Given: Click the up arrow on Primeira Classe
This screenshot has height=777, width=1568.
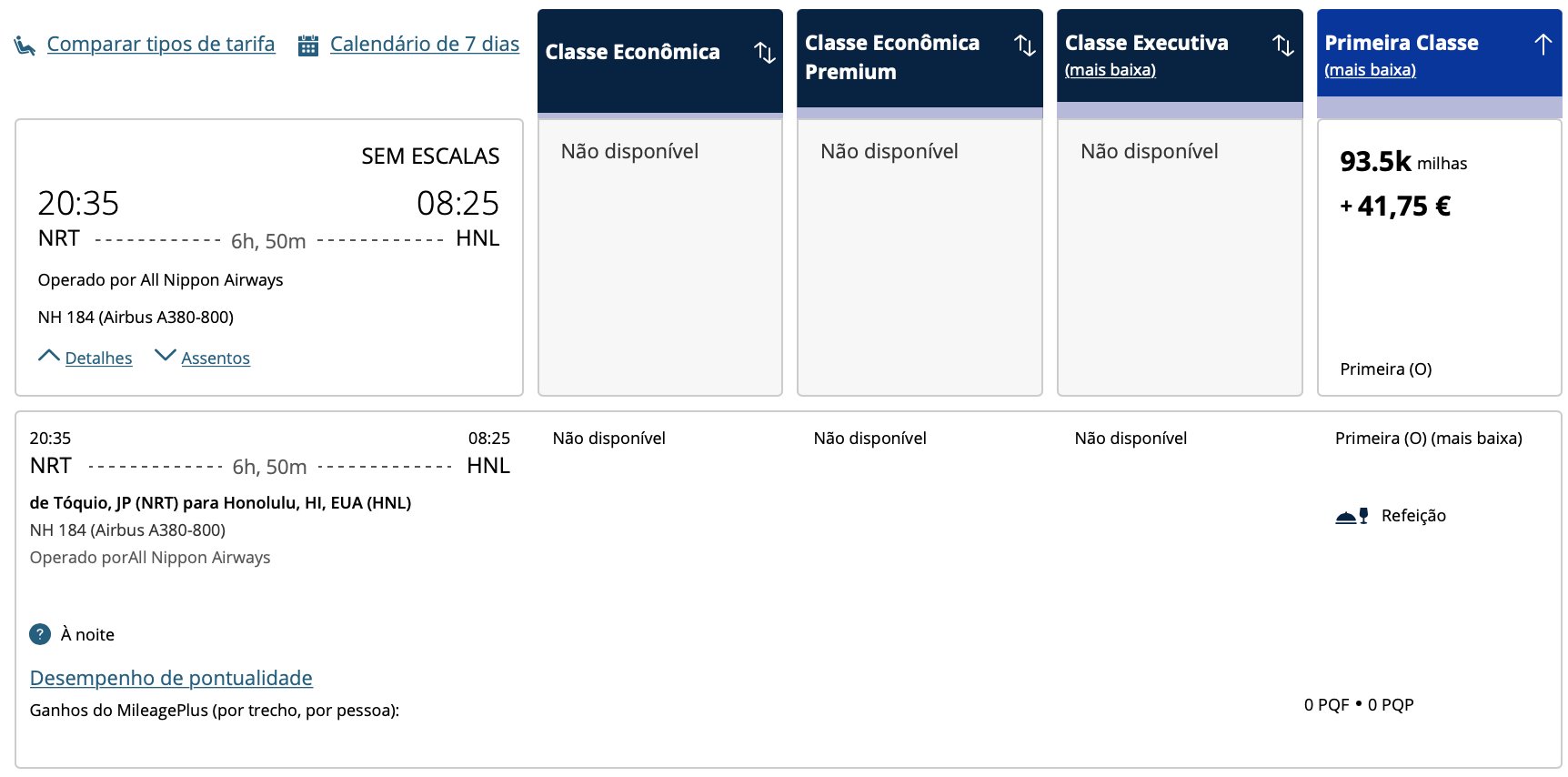Looking at the screenshot, I should pyautogui.click(x=1543, y=44).
